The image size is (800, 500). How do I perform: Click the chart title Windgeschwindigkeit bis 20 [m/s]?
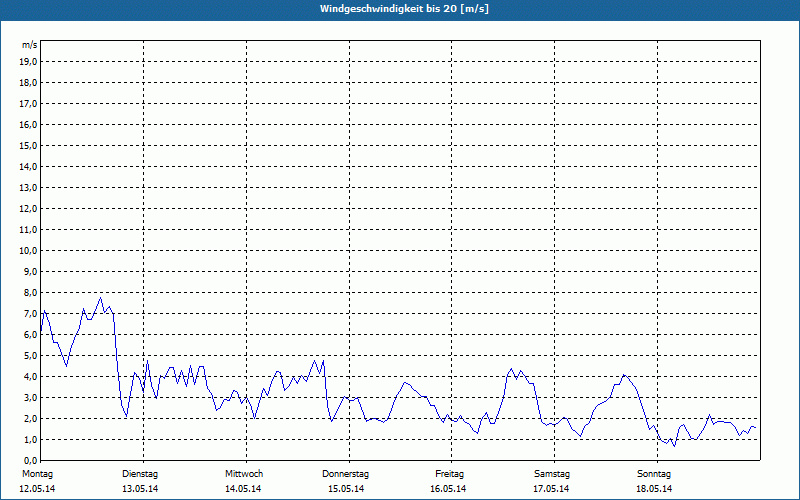coord(404,9)
